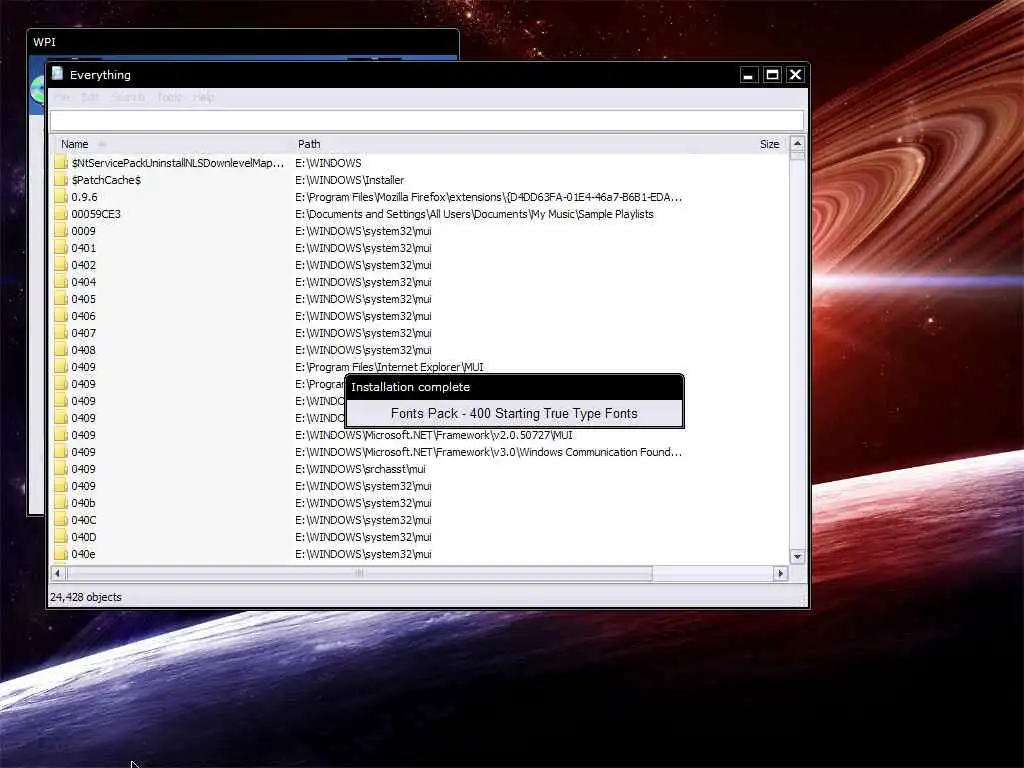Click the folder icon of 040C
The image size is (1024, 768).
coord(61,520)
